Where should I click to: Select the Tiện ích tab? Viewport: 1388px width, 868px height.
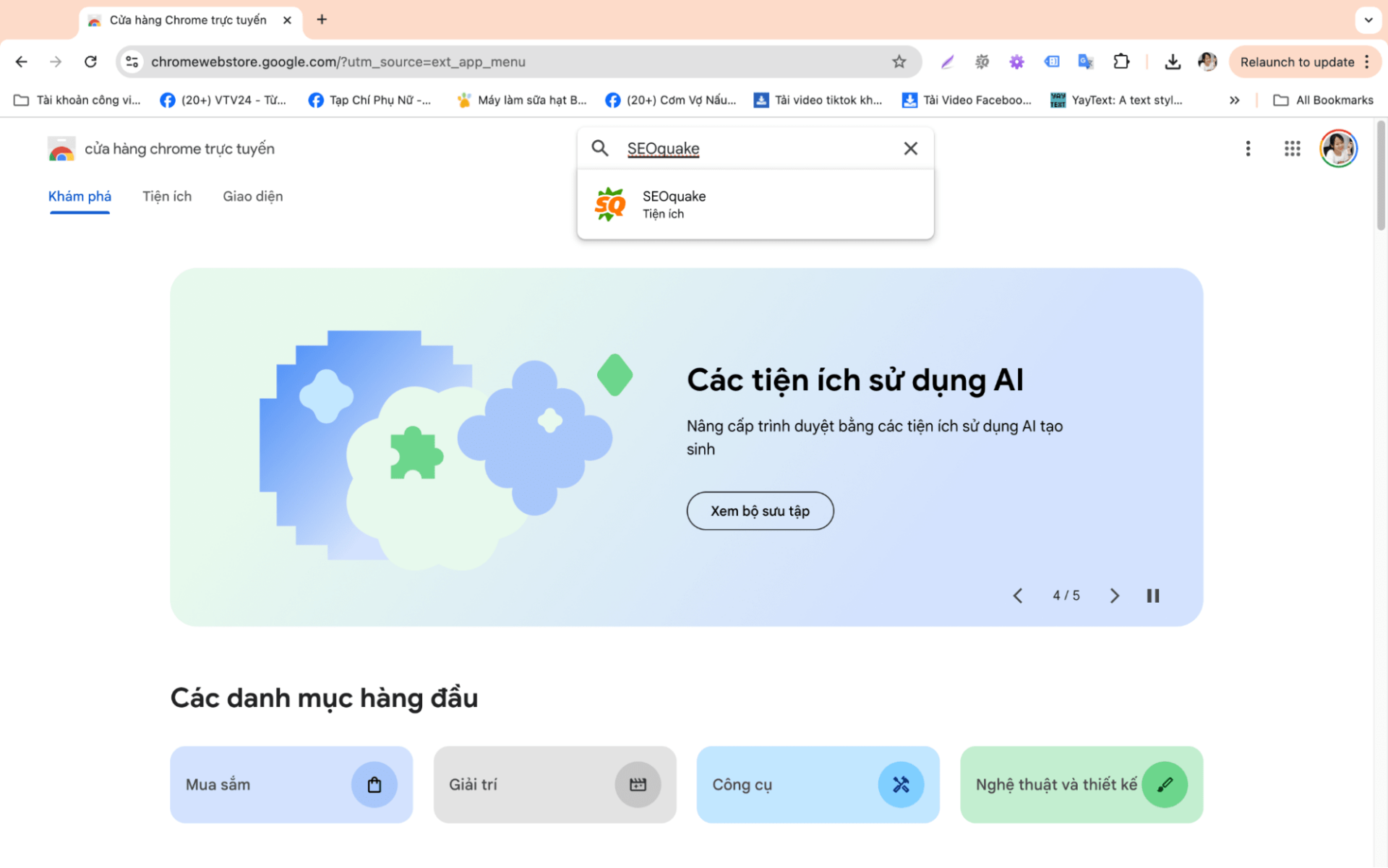[167, 196]
